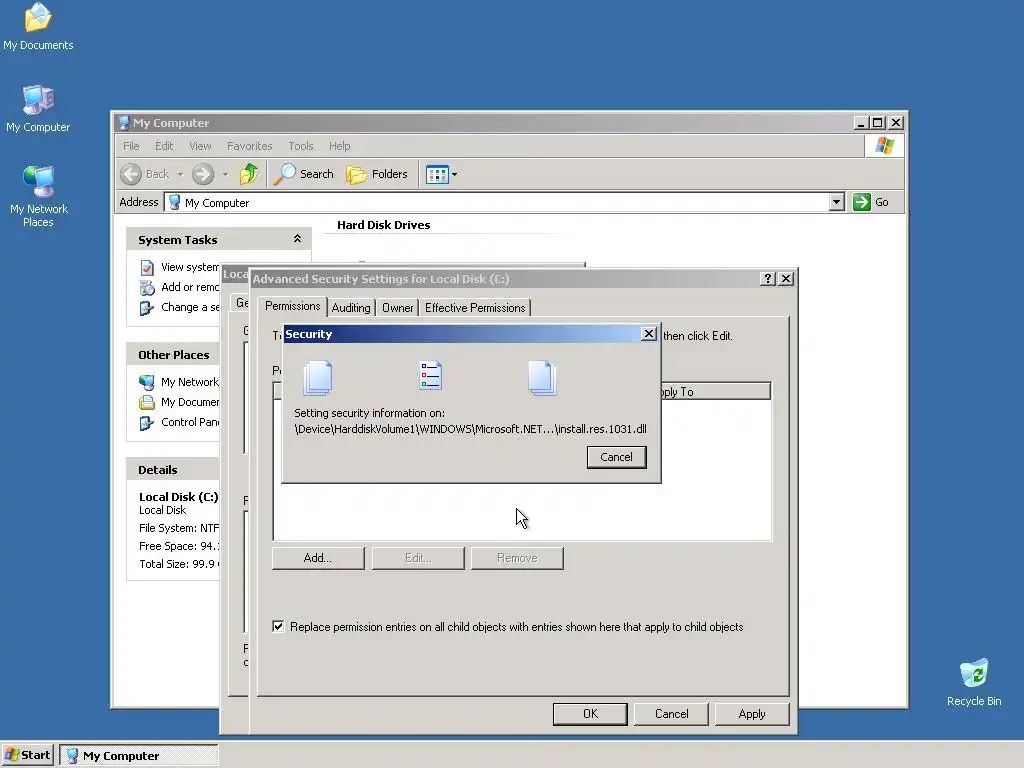Open the Edit menu

(164, 146)
